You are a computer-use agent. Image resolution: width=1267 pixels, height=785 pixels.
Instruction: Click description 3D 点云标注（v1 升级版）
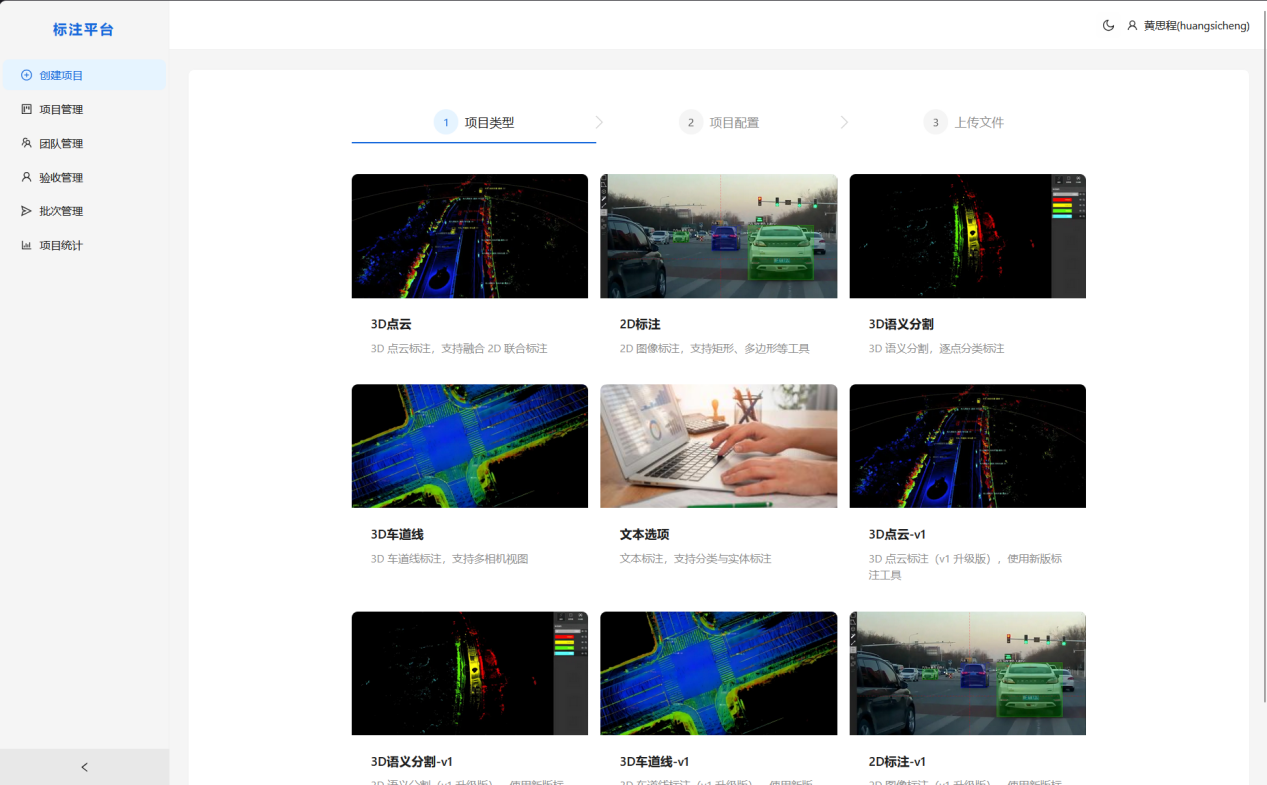[965, 567]
